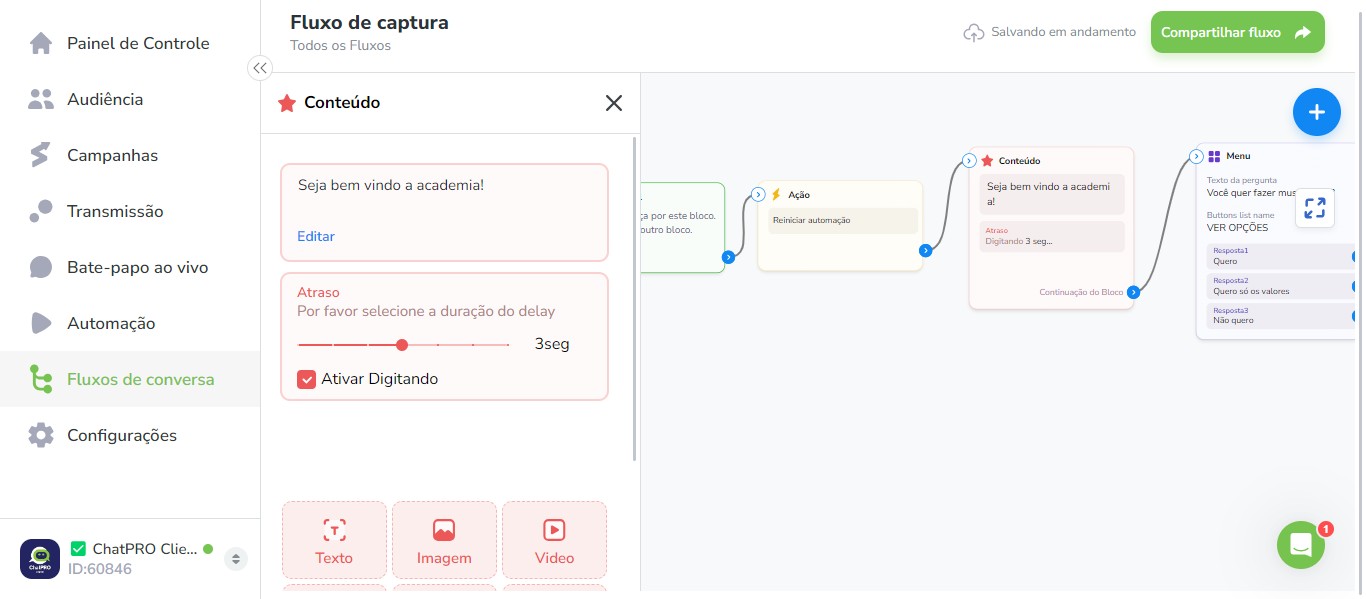Open Configurações menu item
The image size is (1366, 599).
[x=130, y=435]
